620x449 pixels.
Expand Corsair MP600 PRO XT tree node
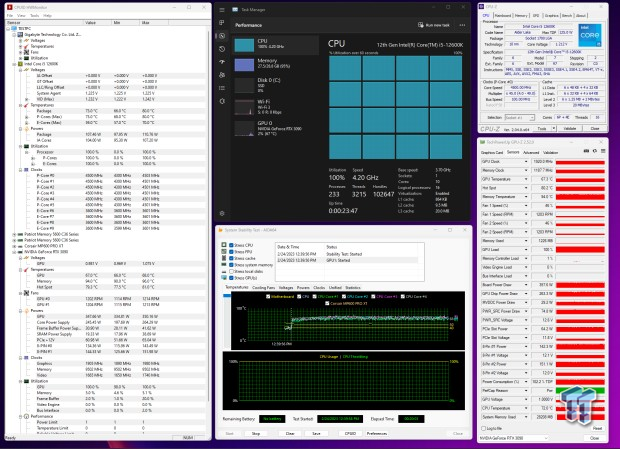[14, 246]
